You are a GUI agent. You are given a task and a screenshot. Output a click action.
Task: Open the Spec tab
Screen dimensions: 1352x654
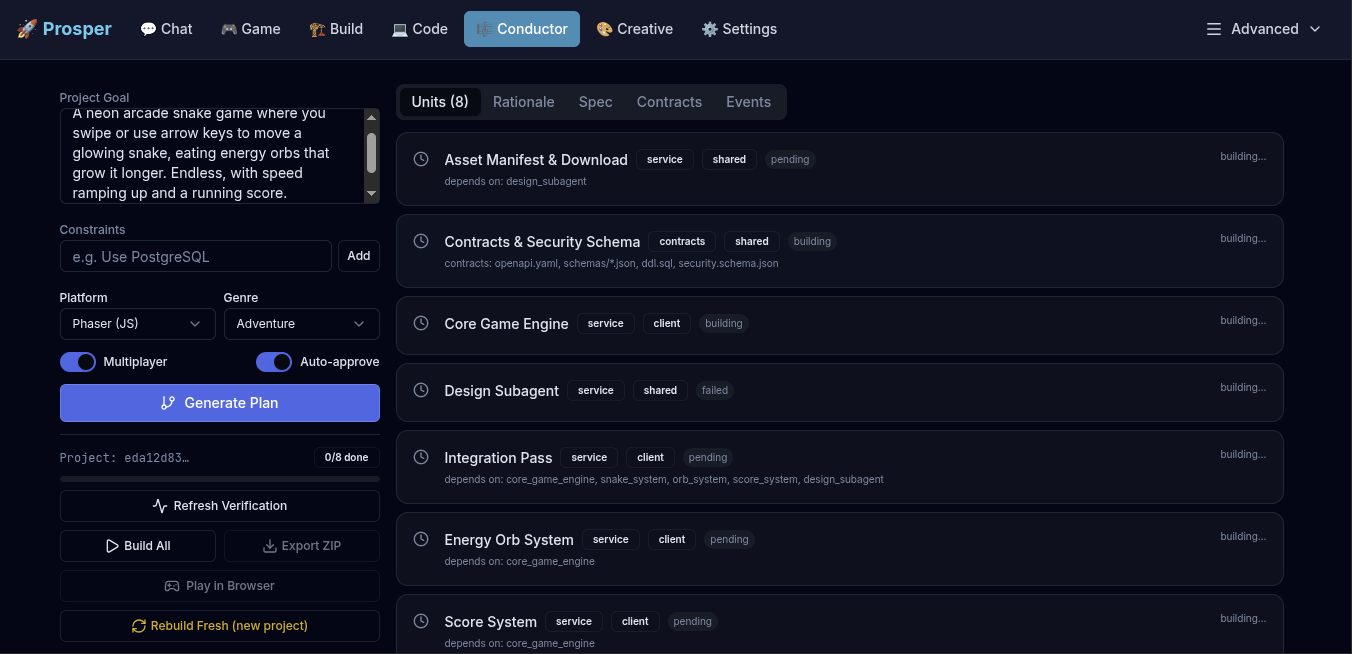point(596,102)
